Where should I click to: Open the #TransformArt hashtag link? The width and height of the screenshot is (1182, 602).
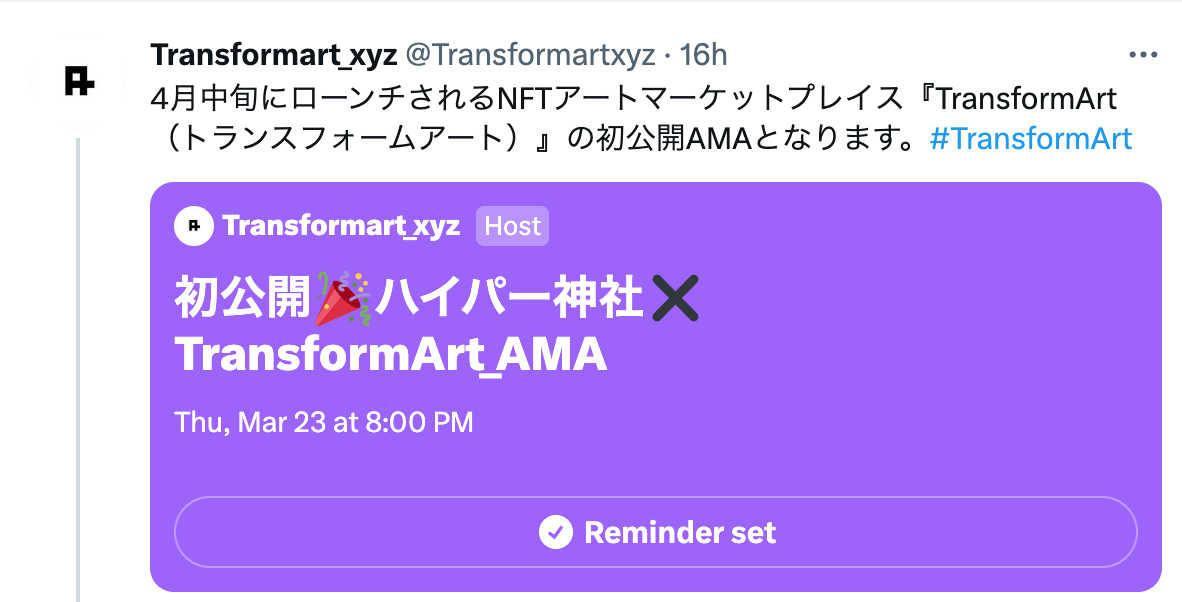tap(1030, 138)
